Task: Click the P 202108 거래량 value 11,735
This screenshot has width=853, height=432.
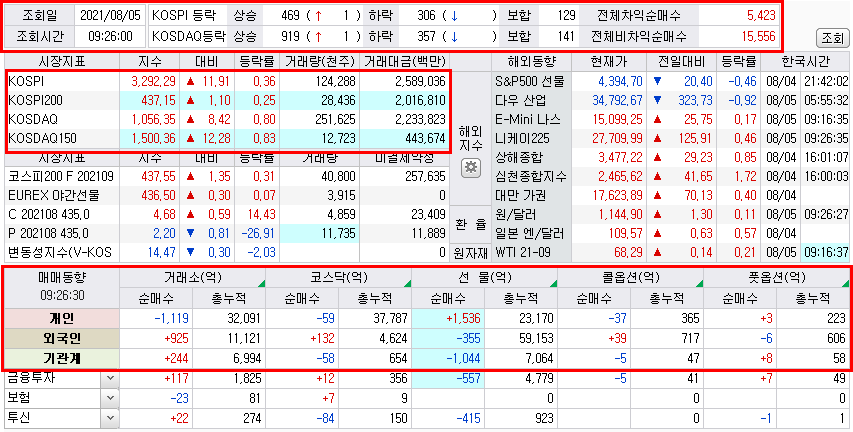Action: 337,234
